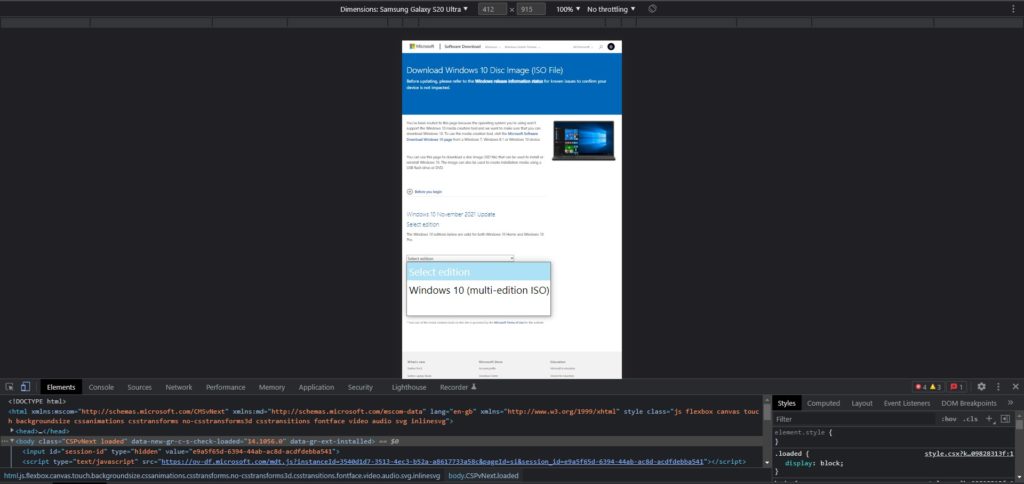This screenshot has width=1024, height=484.
Task: Open the Memory tab
Action: [x=272, y=387]
